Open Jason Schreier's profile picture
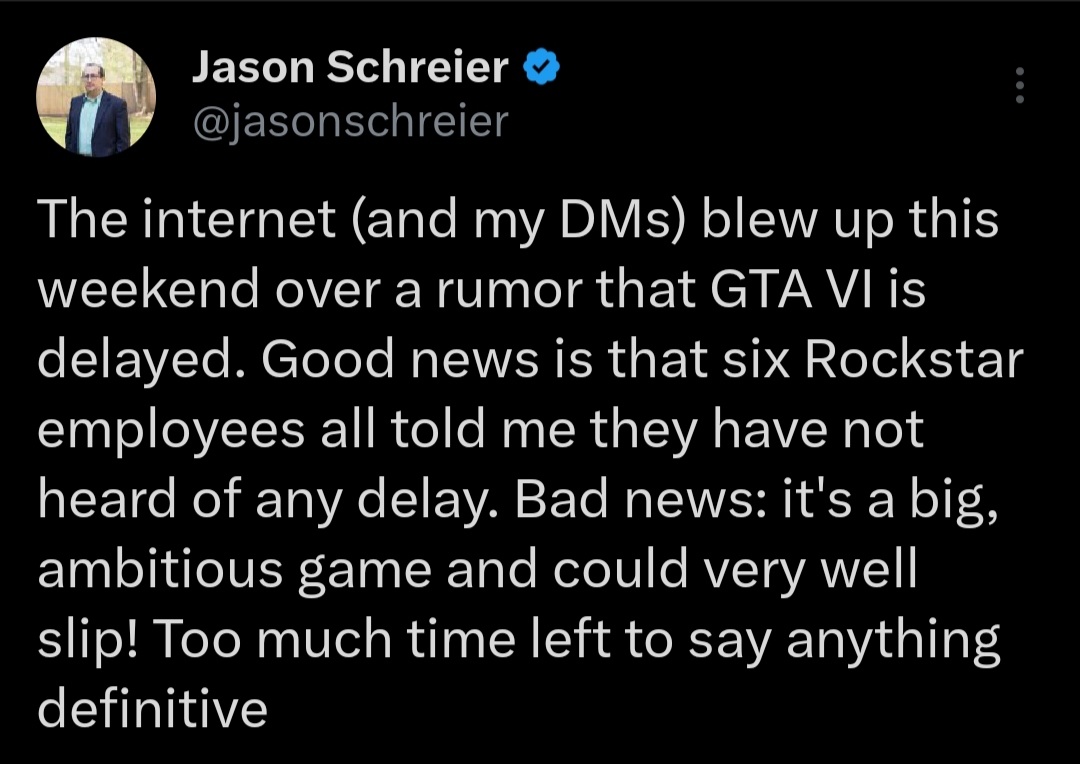This screenshot has height=764, width=1080. point(96,97)
